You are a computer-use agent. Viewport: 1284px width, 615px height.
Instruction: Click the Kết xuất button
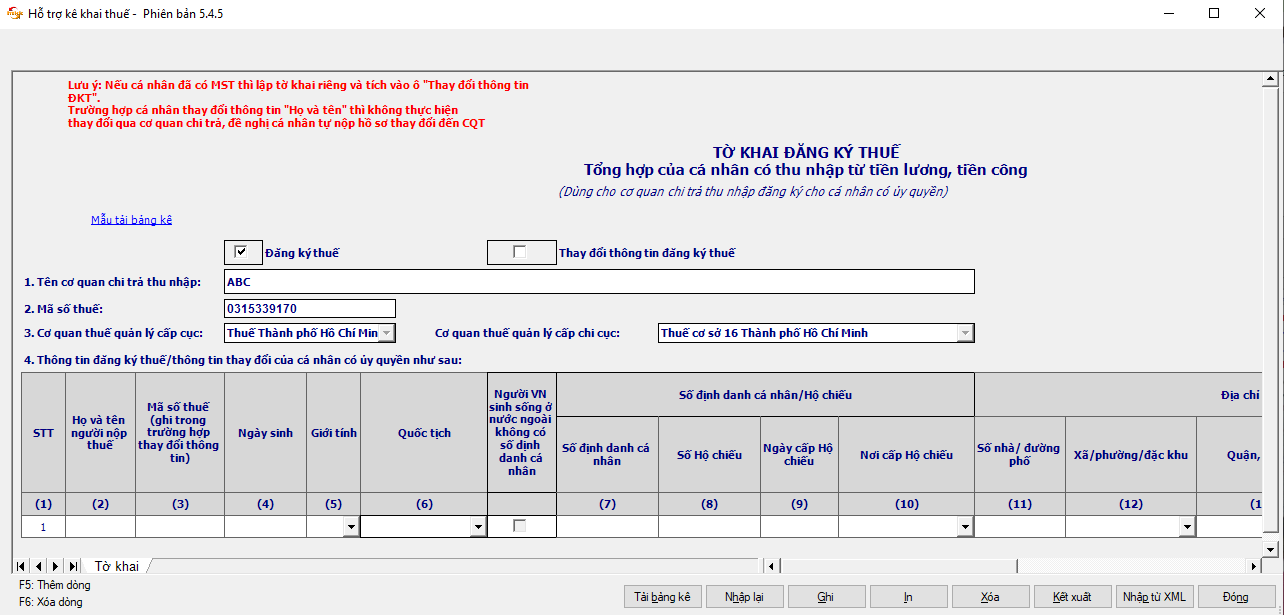pyautogui.click(x=1072, y=597)
